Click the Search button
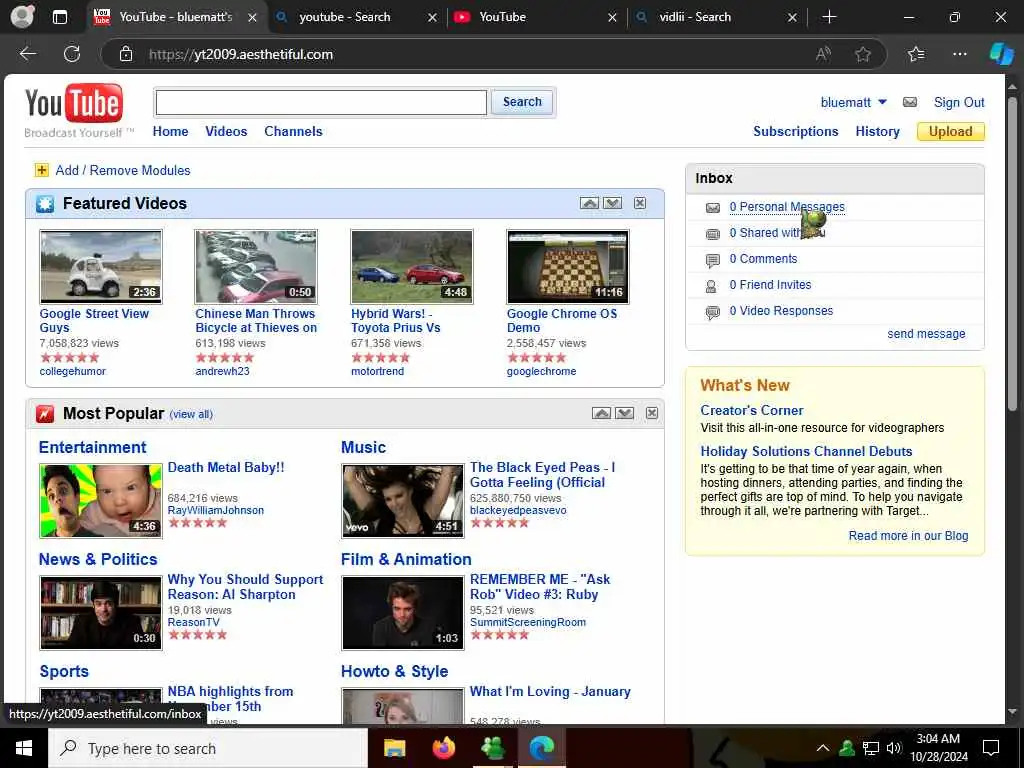Image resolution: width=1024 pixels, height=768 pixels. (x=522, y=102)
